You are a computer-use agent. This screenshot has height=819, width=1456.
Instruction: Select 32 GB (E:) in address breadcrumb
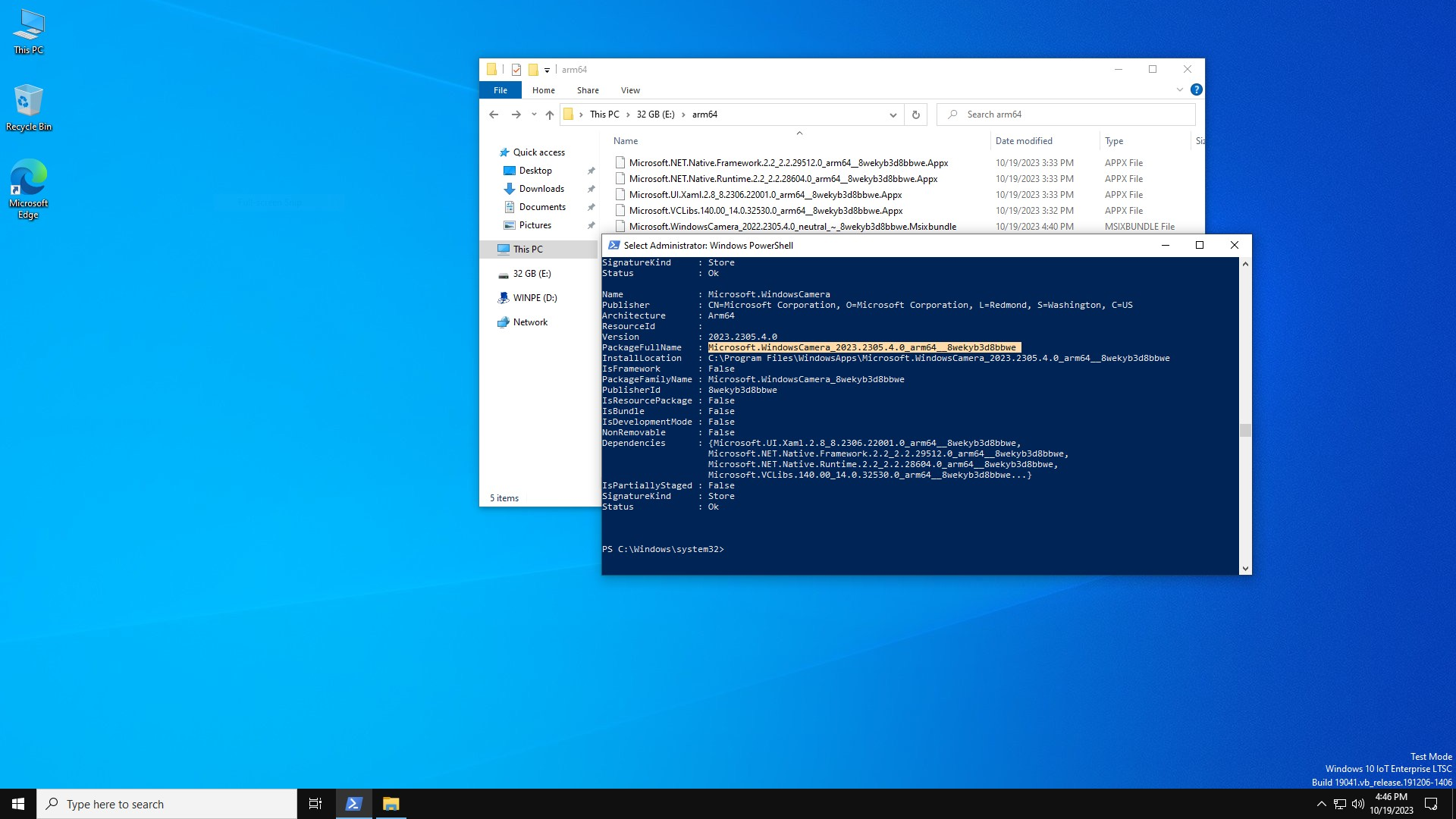655,115
